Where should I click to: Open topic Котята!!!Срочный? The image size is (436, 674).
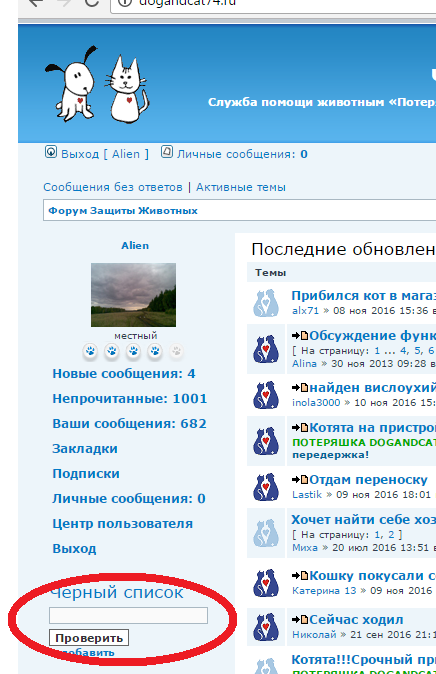[x=364, y=659]
